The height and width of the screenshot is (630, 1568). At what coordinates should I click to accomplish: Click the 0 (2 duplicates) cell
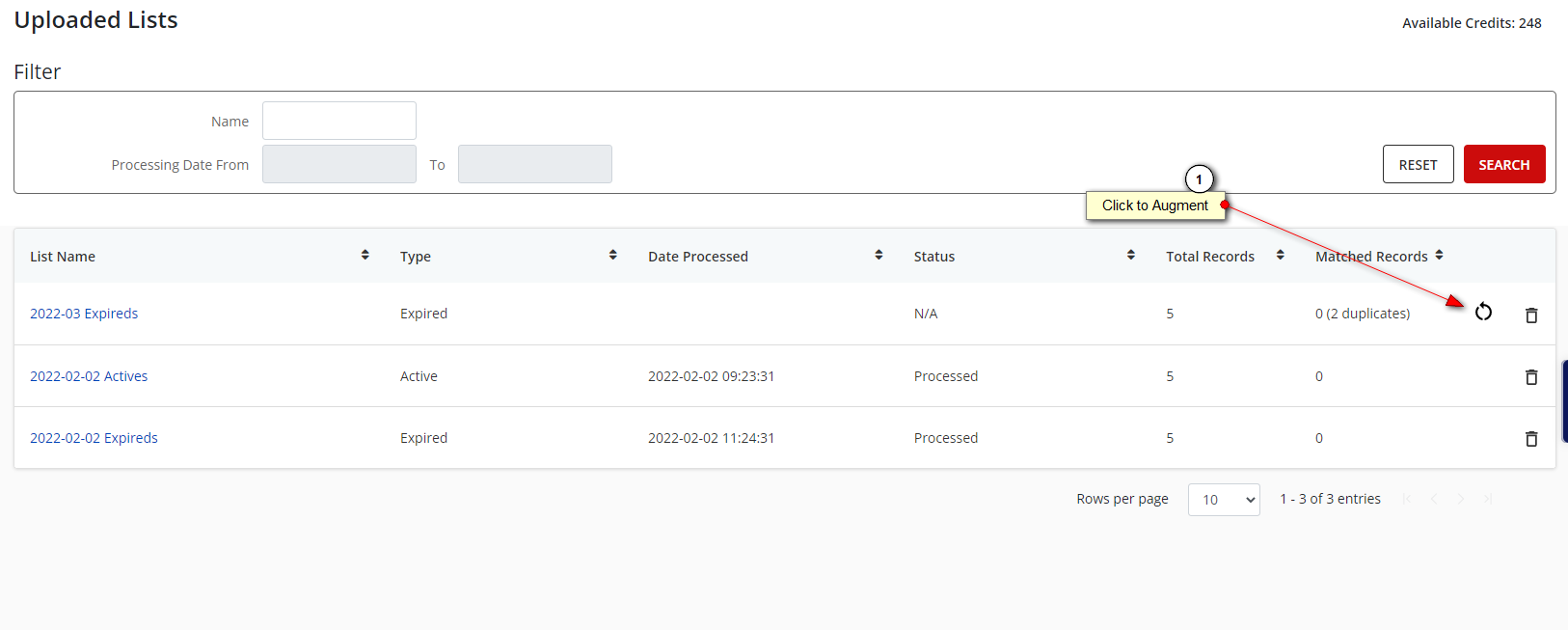pos(1363,314)
